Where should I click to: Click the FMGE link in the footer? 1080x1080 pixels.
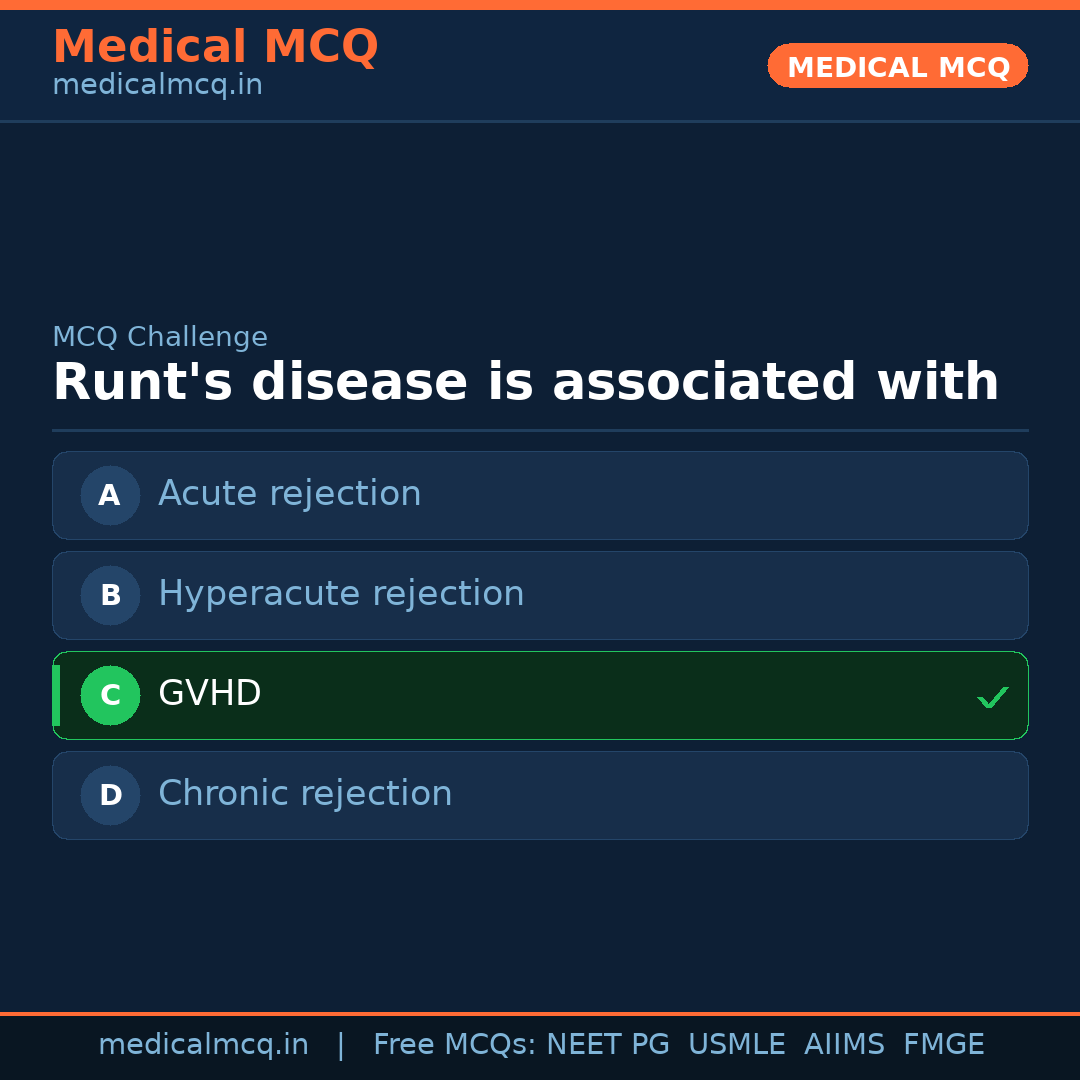[x=943, y=1043]
